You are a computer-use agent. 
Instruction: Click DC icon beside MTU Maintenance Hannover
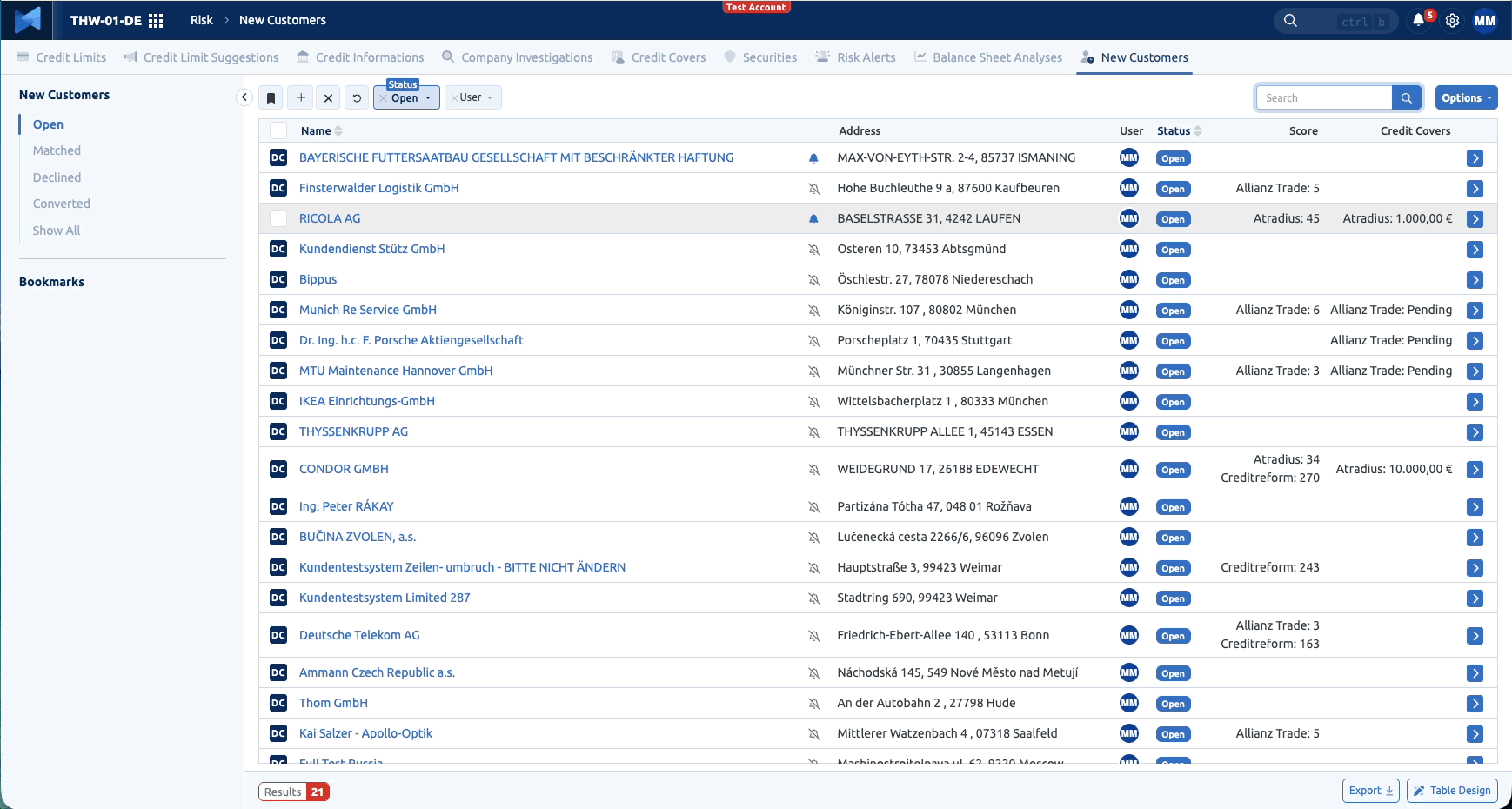click(278, 371)
